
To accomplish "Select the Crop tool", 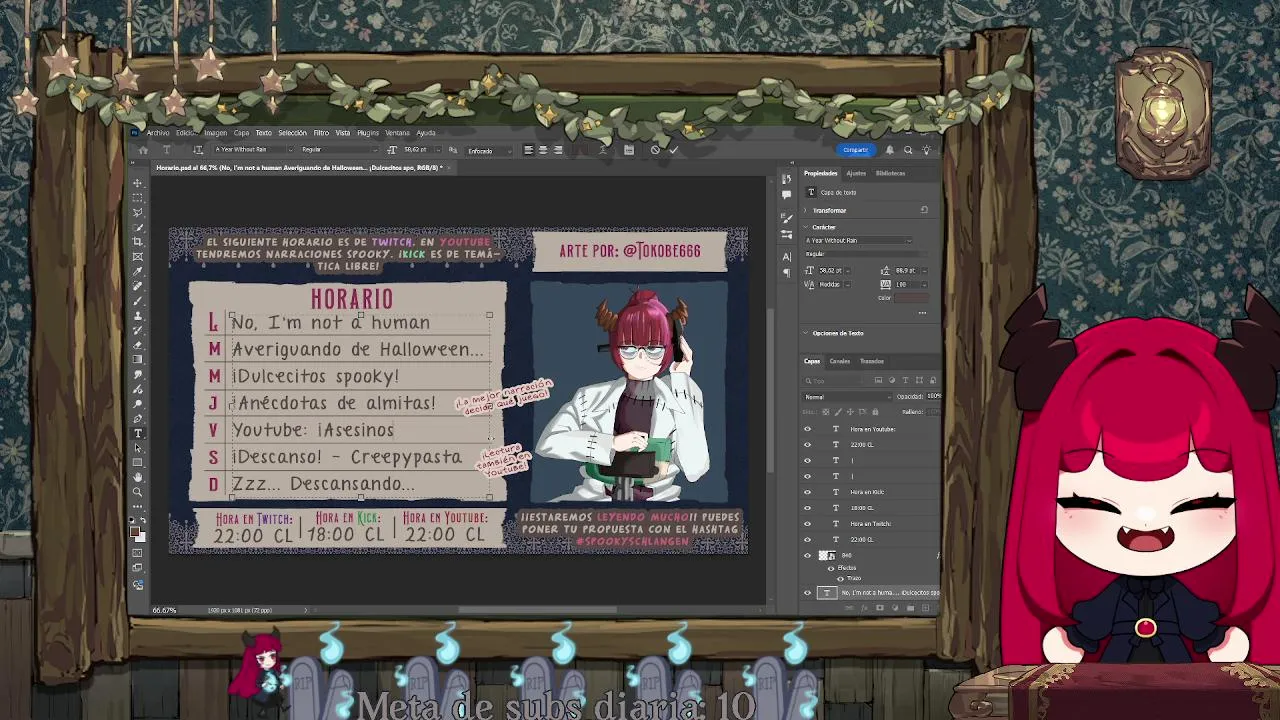I will (x=137, y=241).
